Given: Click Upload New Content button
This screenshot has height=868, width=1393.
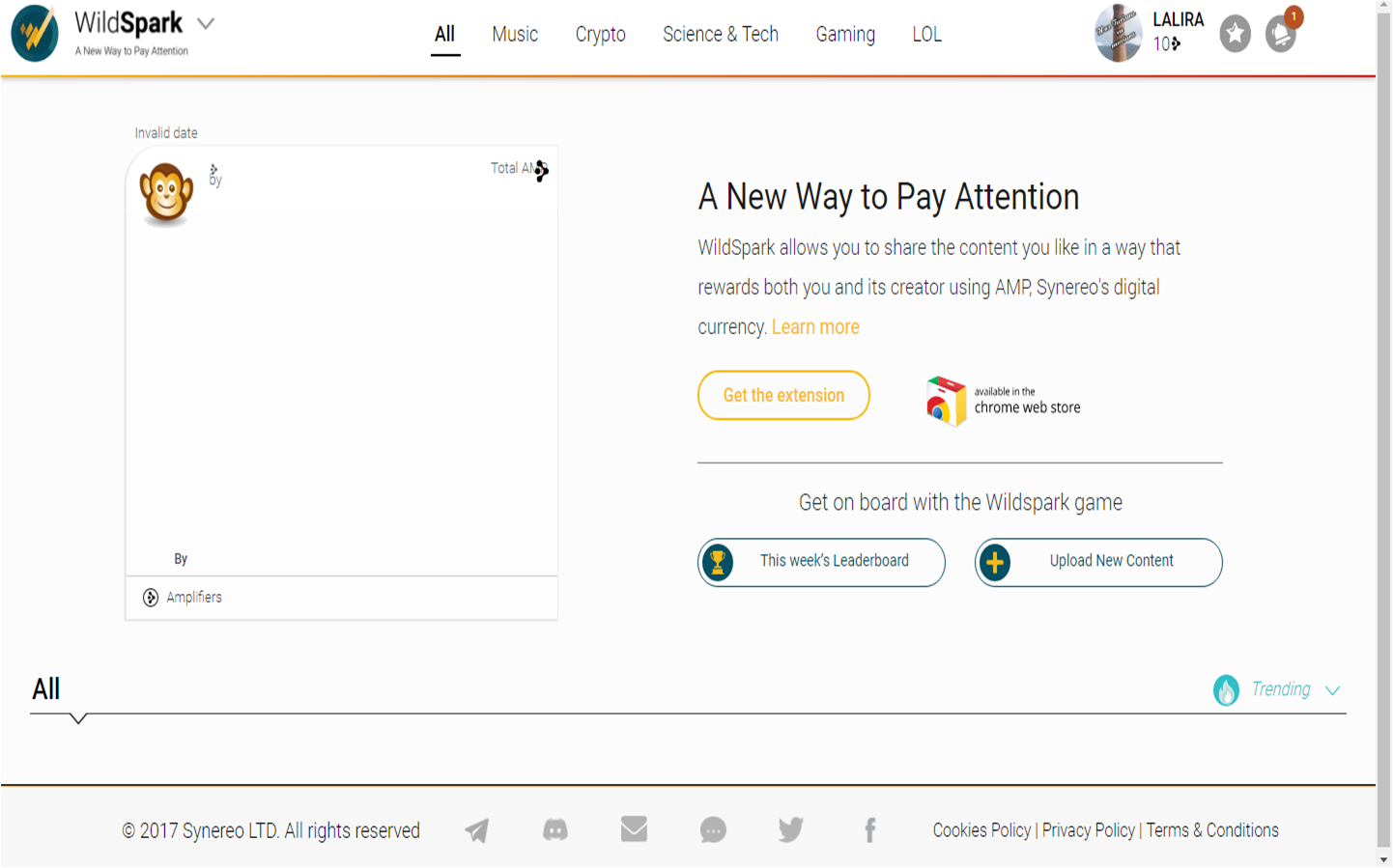Looking at the screenshot, I should coord(1098,562).
